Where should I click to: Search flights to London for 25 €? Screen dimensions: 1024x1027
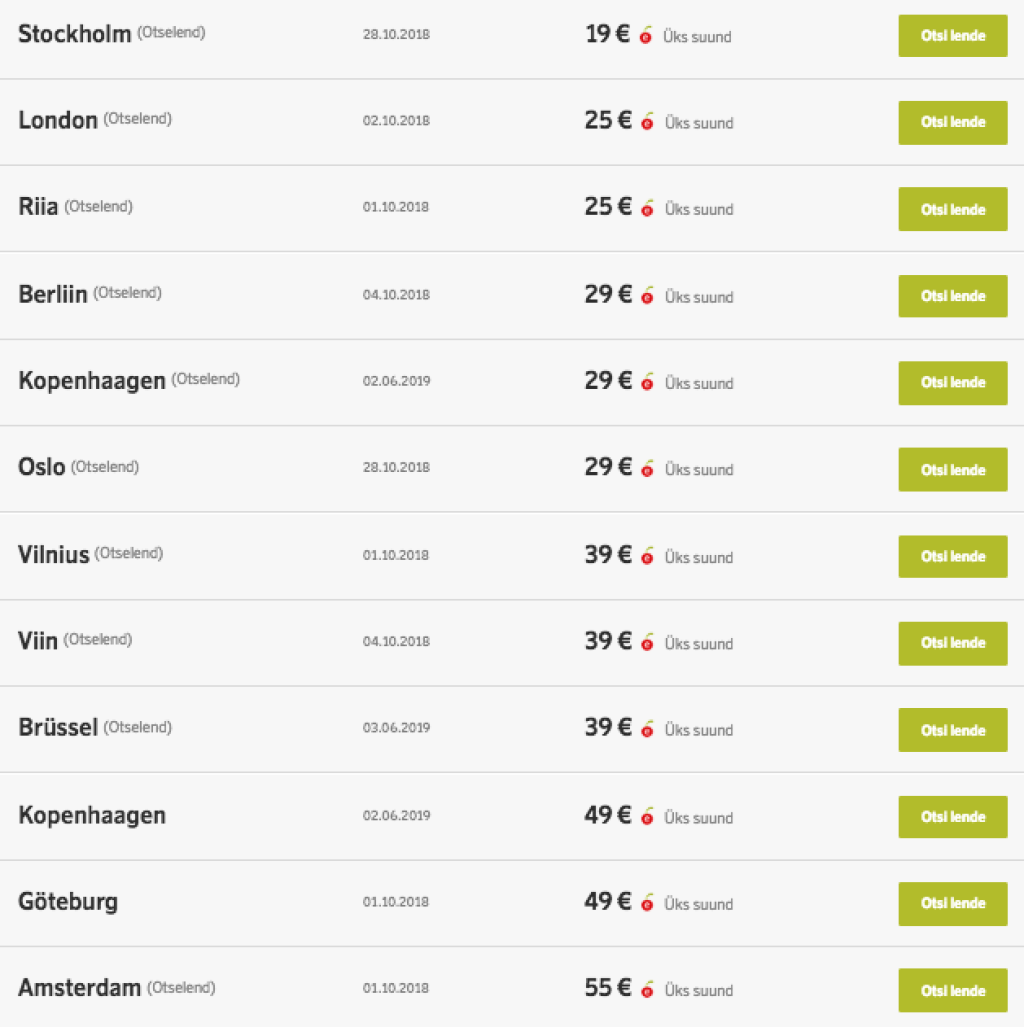(952, 122)
